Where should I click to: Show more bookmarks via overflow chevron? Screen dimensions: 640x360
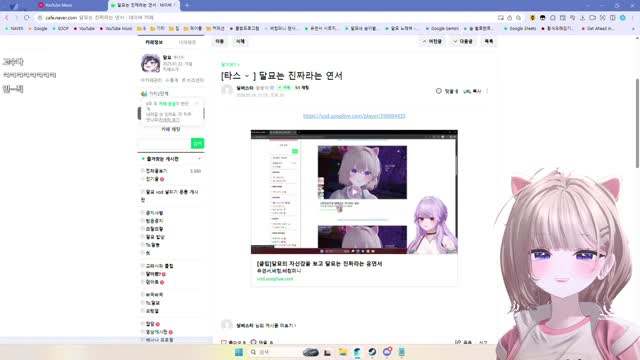tap(633, 29)
